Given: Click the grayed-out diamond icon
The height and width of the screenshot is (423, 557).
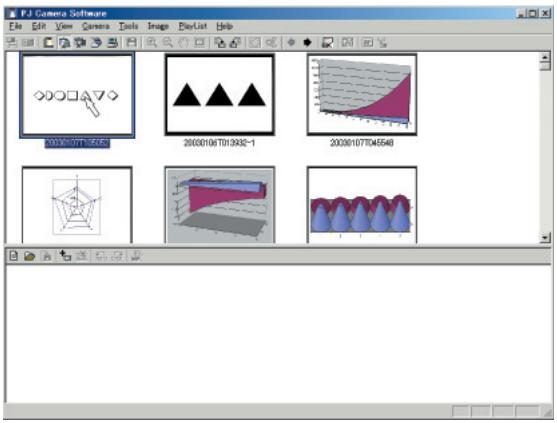Looking at the screenshot, I should tap(291, 43).
